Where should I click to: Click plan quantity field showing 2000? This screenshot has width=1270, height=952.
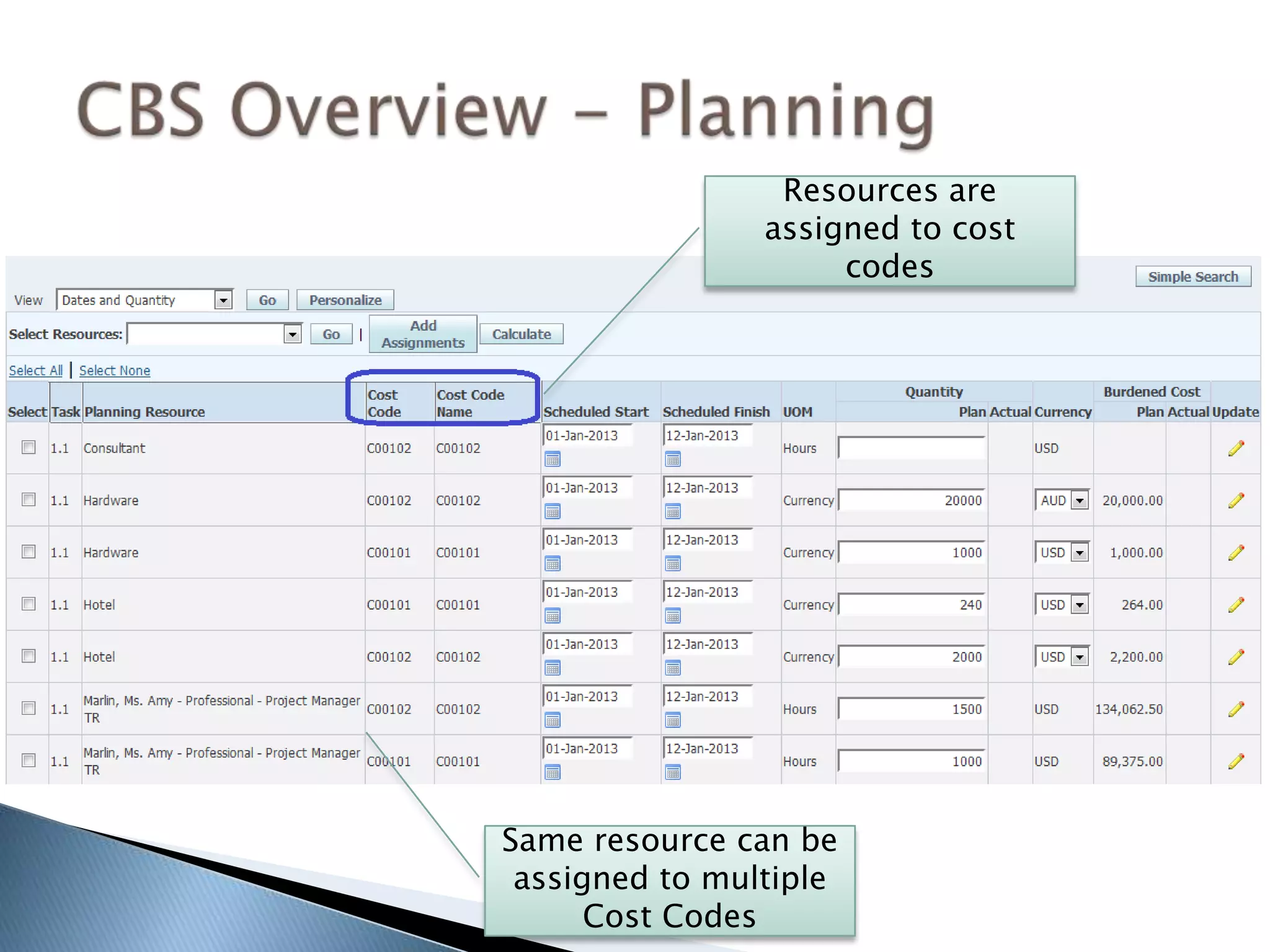[911, 656]
